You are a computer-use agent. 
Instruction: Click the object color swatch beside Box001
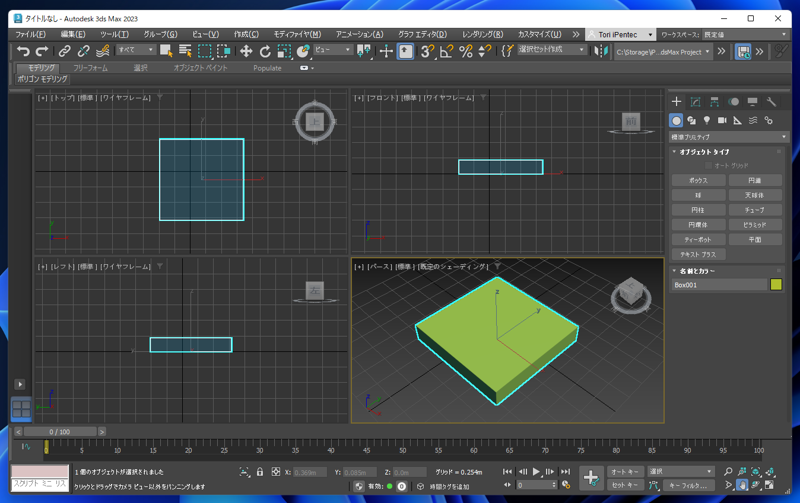pyautogui.click(x=776, y=285)
